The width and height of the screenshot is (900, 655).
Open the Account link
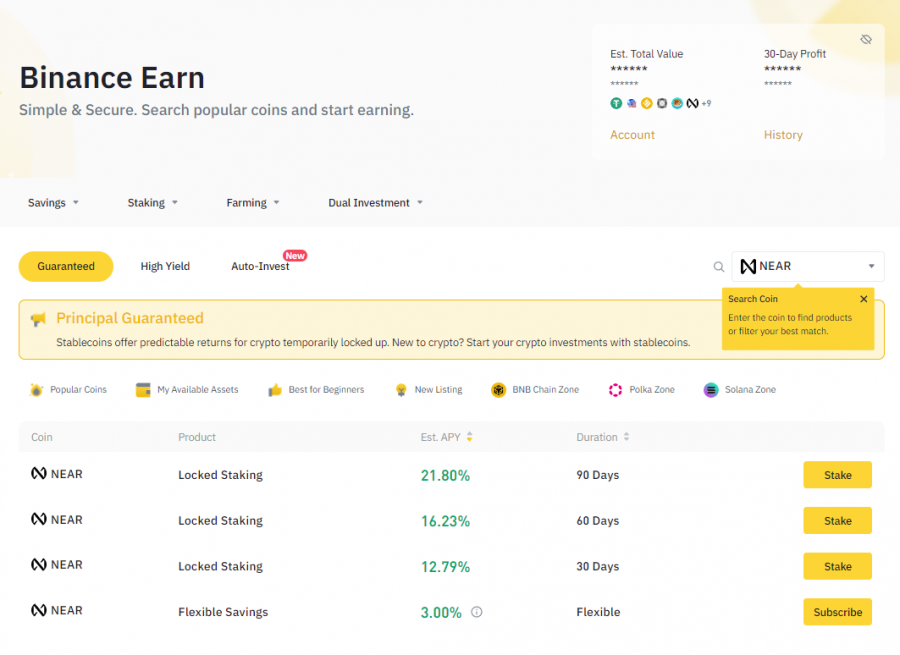click(632, 135)
